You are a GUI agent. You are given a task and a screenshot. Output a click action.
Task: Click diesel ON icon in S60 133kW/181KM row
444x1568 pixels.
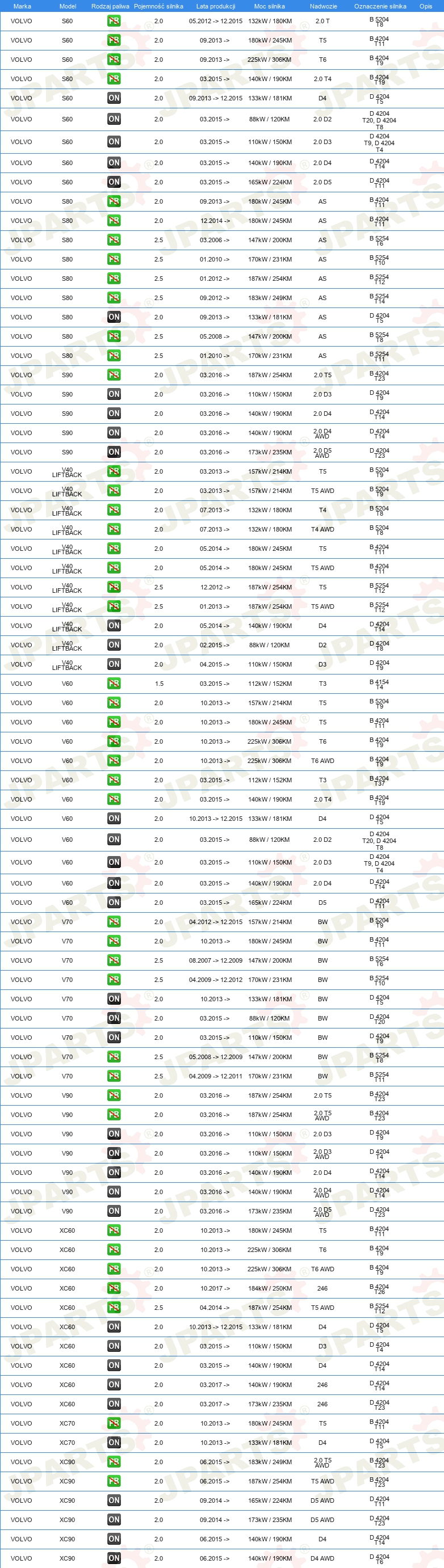[x=114, y=98]
